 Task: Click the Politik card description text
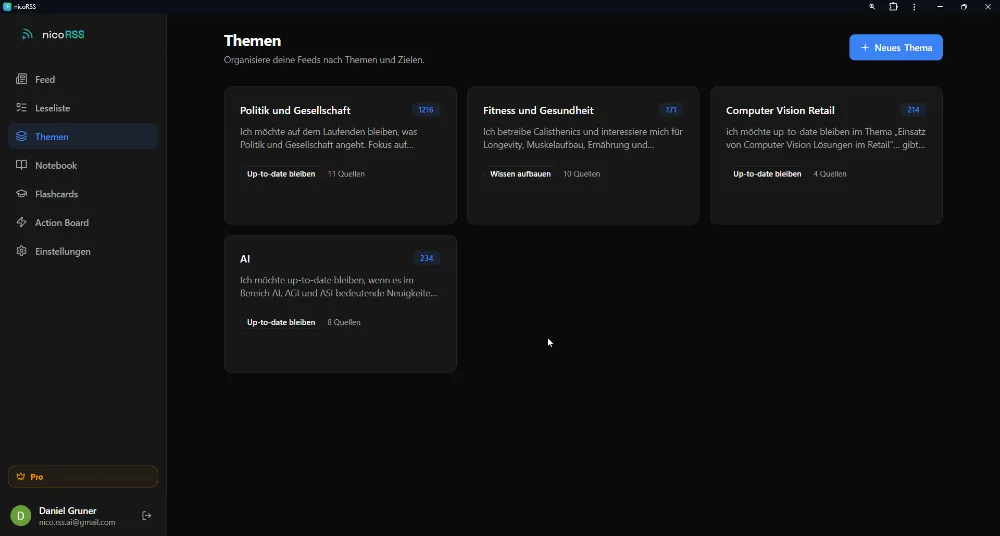[328, 138]
